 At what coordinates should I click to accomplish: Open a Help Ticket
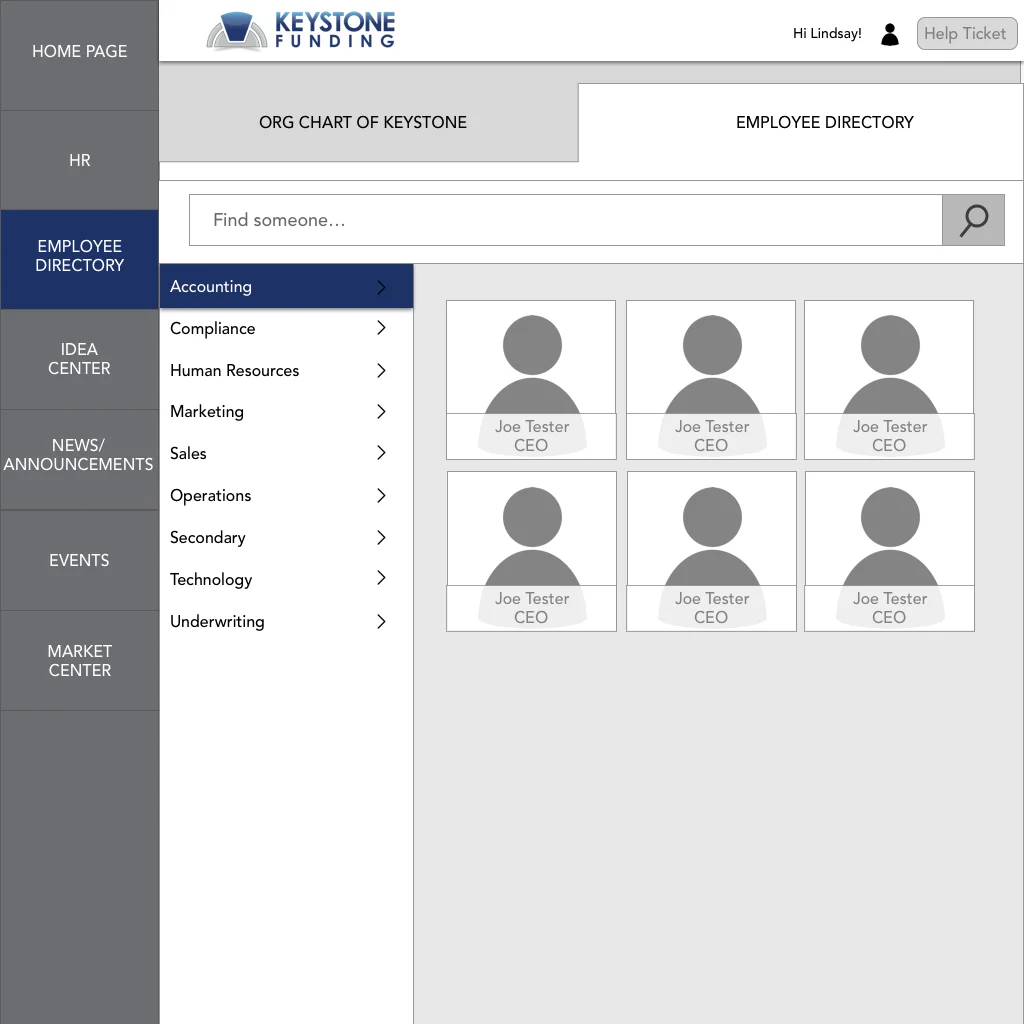[967, 33]
